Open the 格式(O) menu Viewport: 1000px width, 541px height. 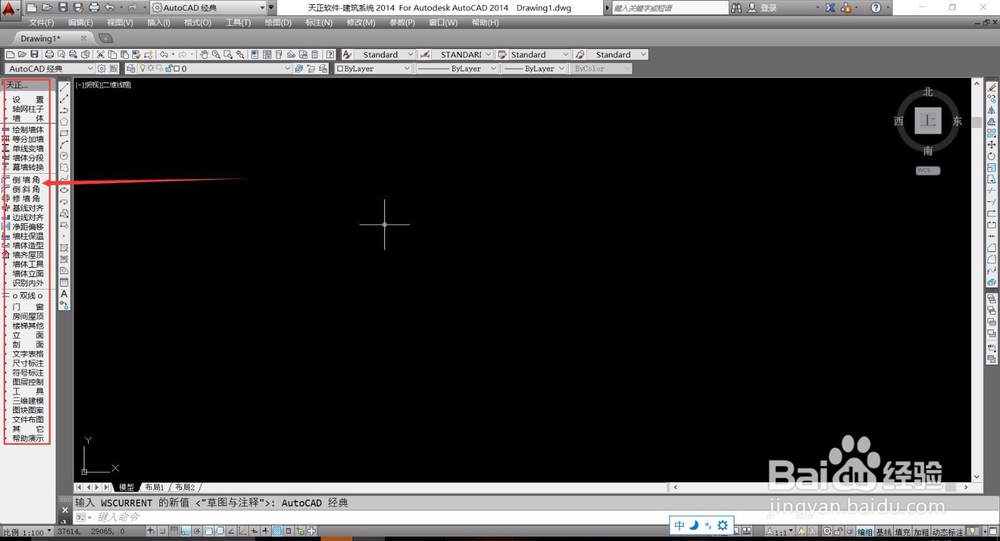pyautogui.click(x=198, y=22)
